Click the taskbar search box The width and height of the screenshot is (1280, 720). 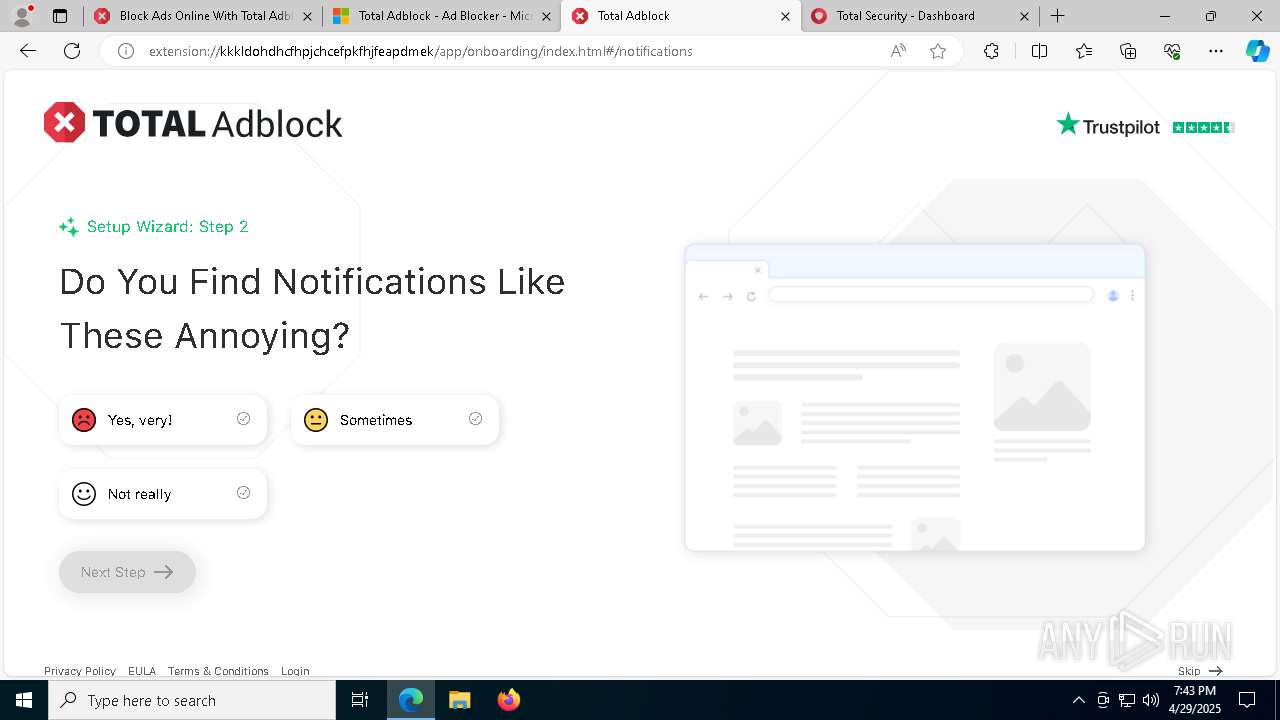[x=192, y=700]
